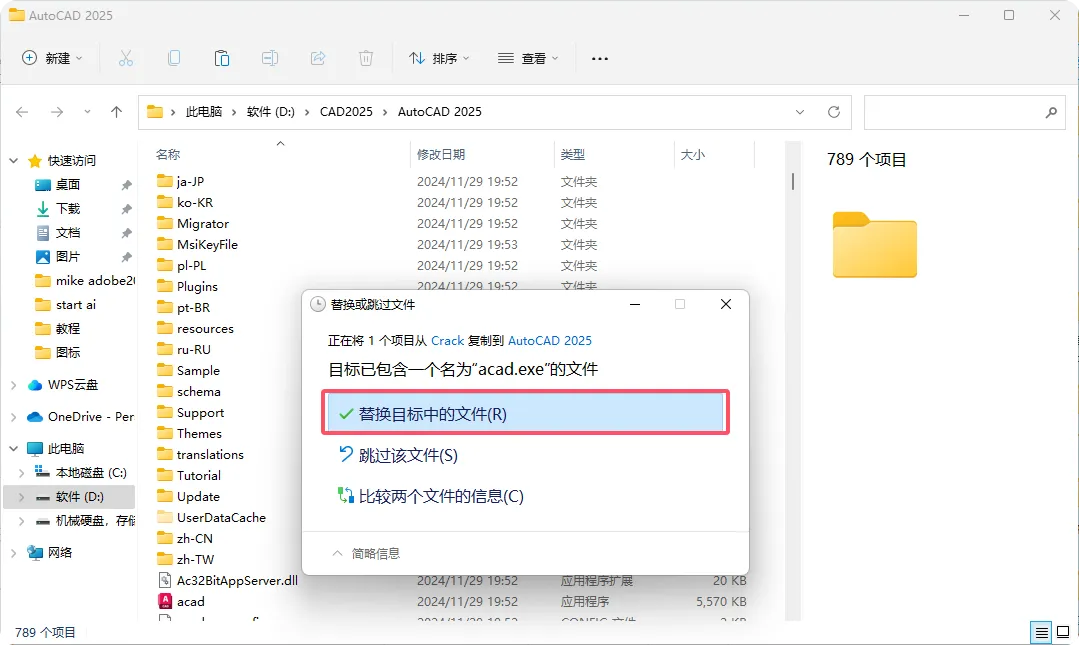Image resolution: width=1079 pixels, height=645 pixels.
Task: Click CAD2025 in address breadcrumb
Action: click(x=346, y=112)
